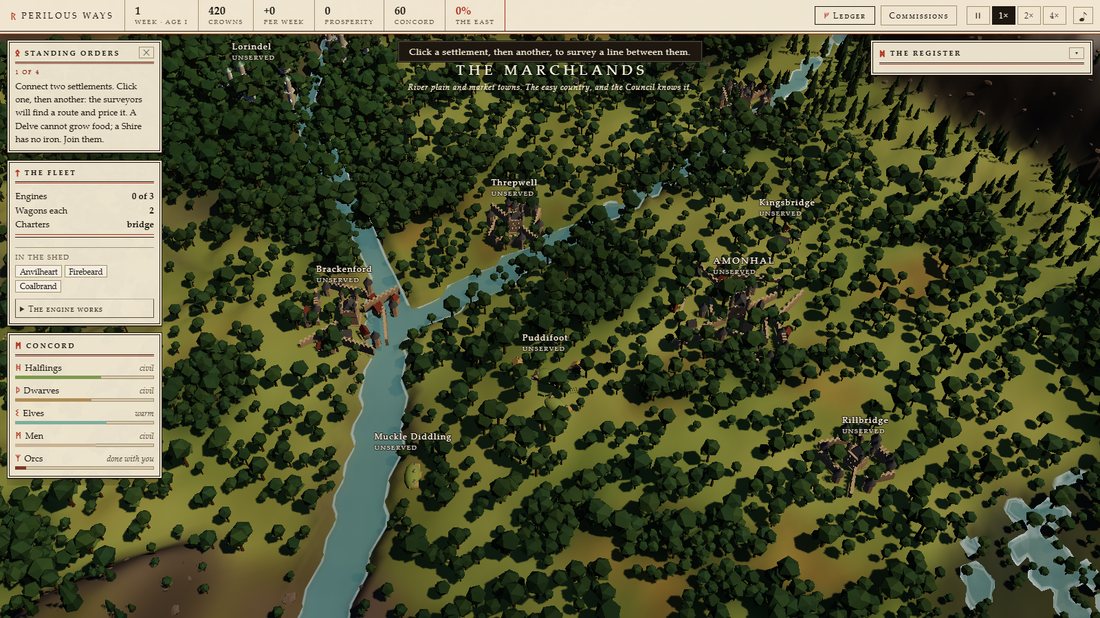The image size is (1100, 618).
Task: Select the Firebeard engine in the shed
Action: (x=86, y=271)
